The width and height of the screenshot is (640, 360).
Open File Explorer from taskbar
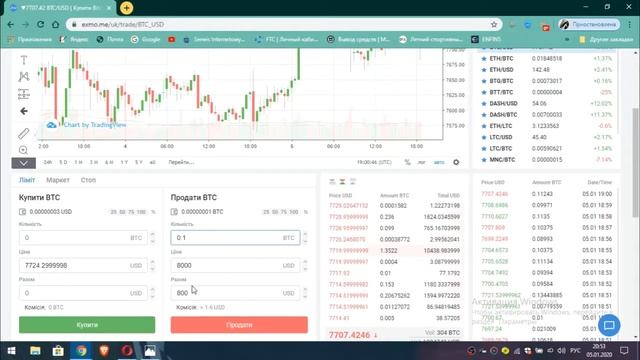point(35,351)
